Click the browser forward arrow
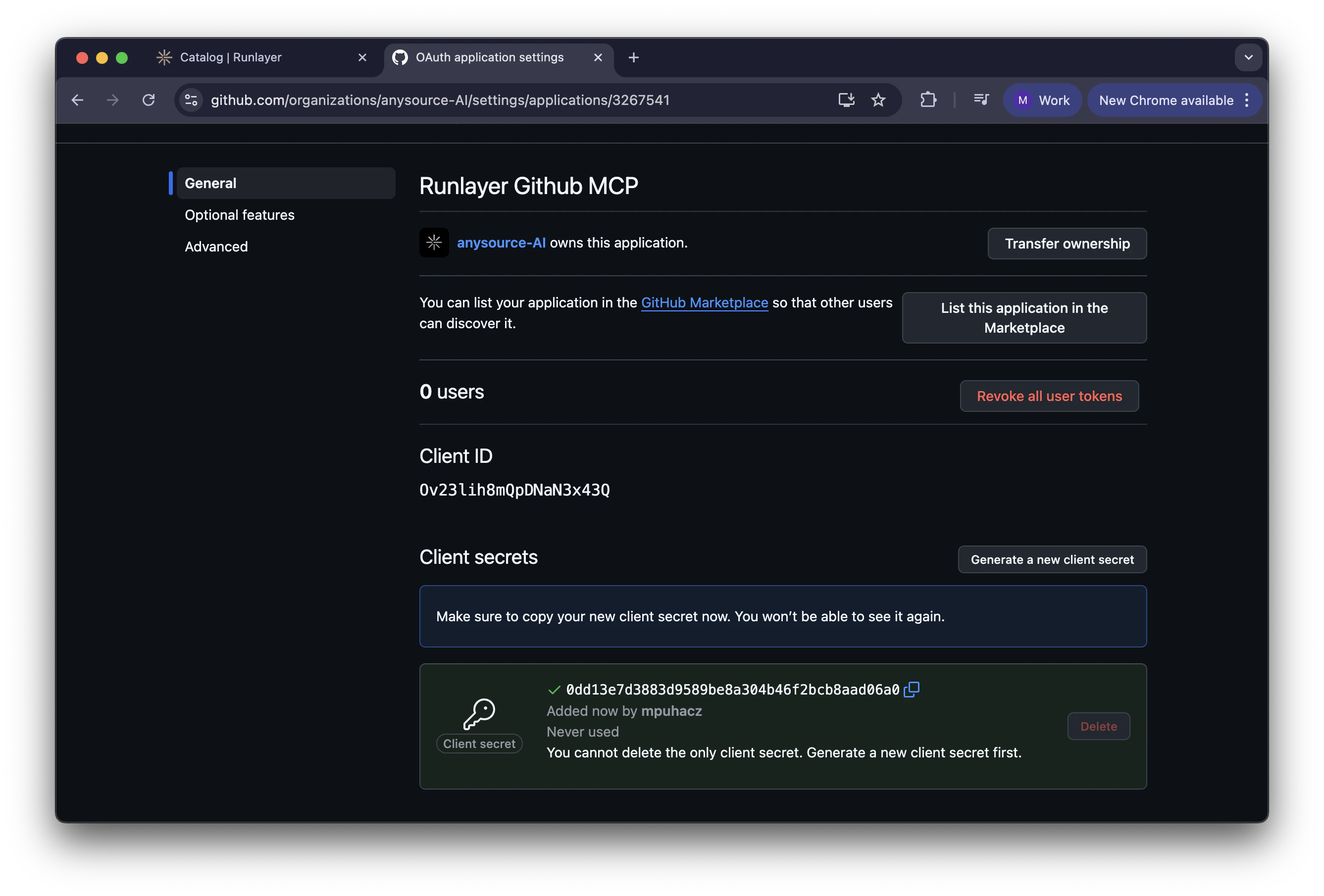The image size is (1324, 896). [112, 100]
